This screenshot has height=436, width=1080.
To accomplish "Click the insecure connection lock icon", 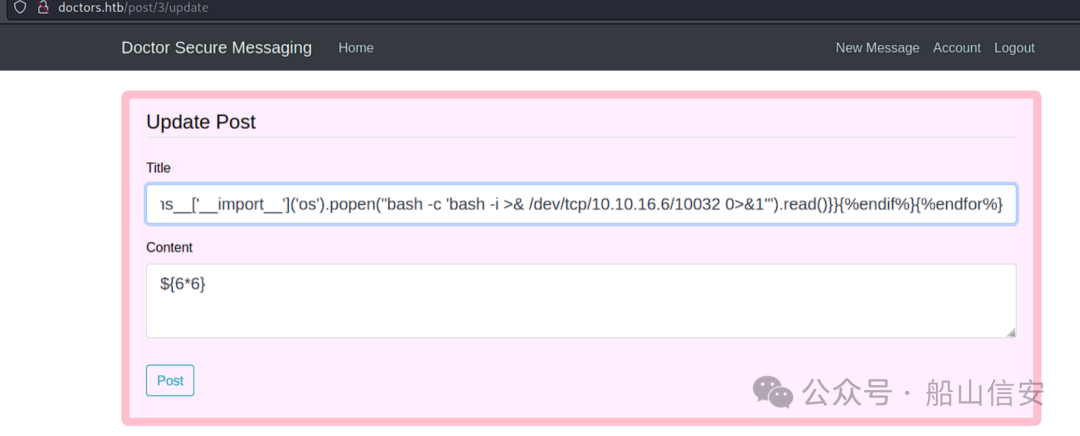I will [43, 8].
